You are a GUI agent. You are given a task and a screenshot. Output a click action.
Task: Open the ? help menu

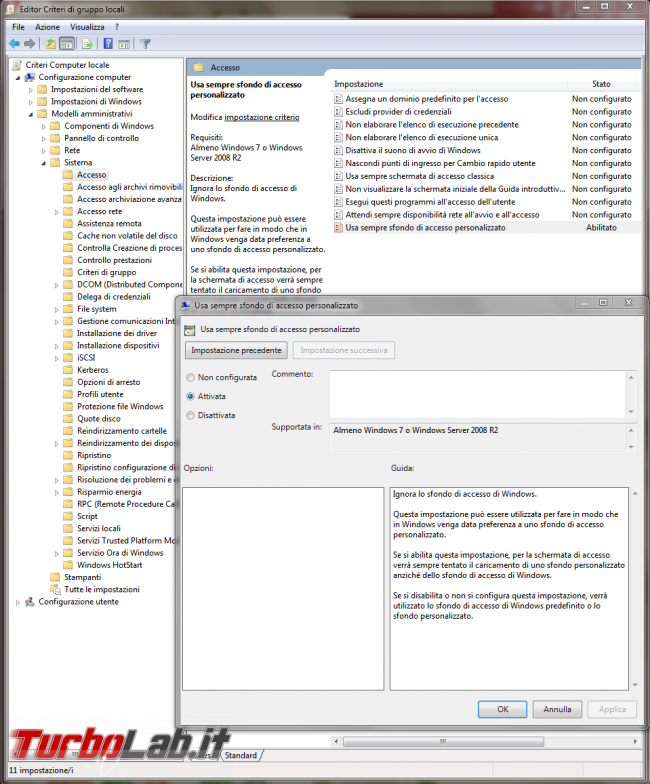click(x=116, y=27)
